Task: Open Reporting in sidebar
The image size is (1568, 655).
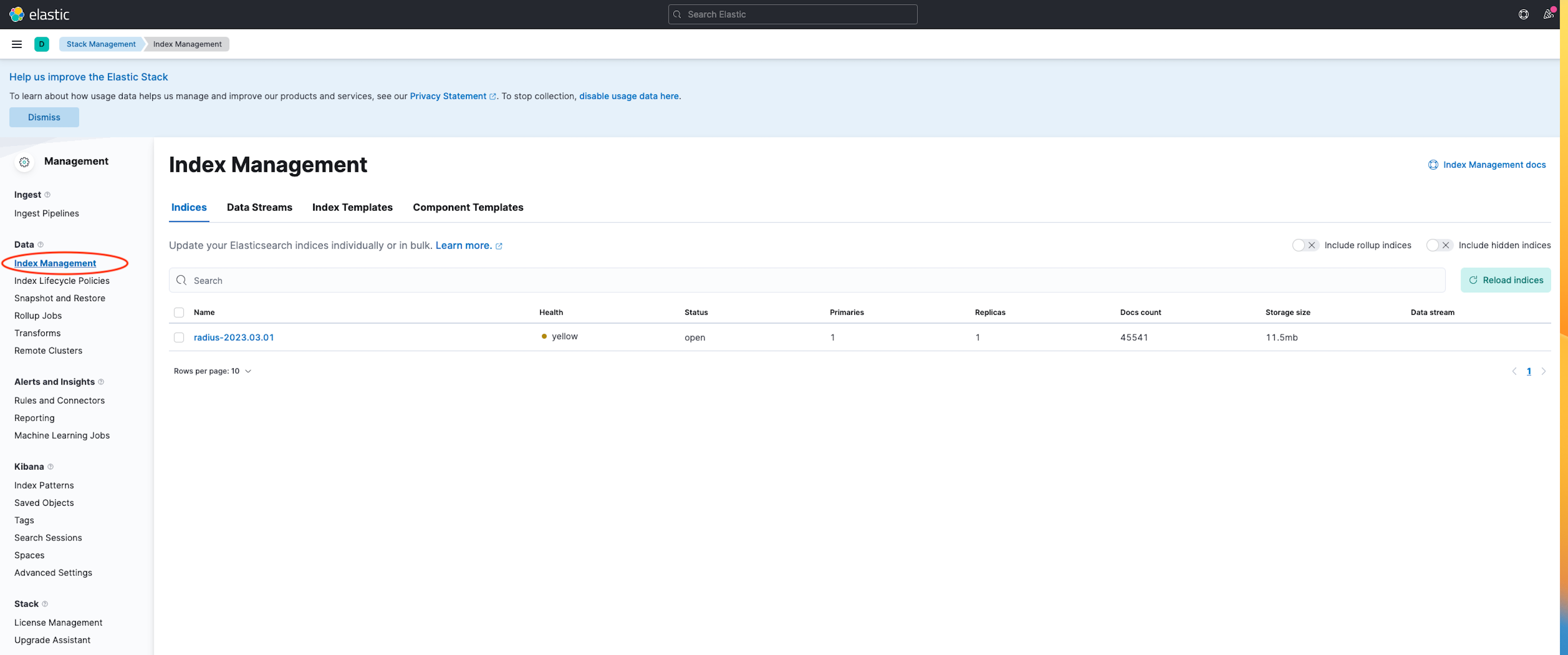Action: (35, 418)
